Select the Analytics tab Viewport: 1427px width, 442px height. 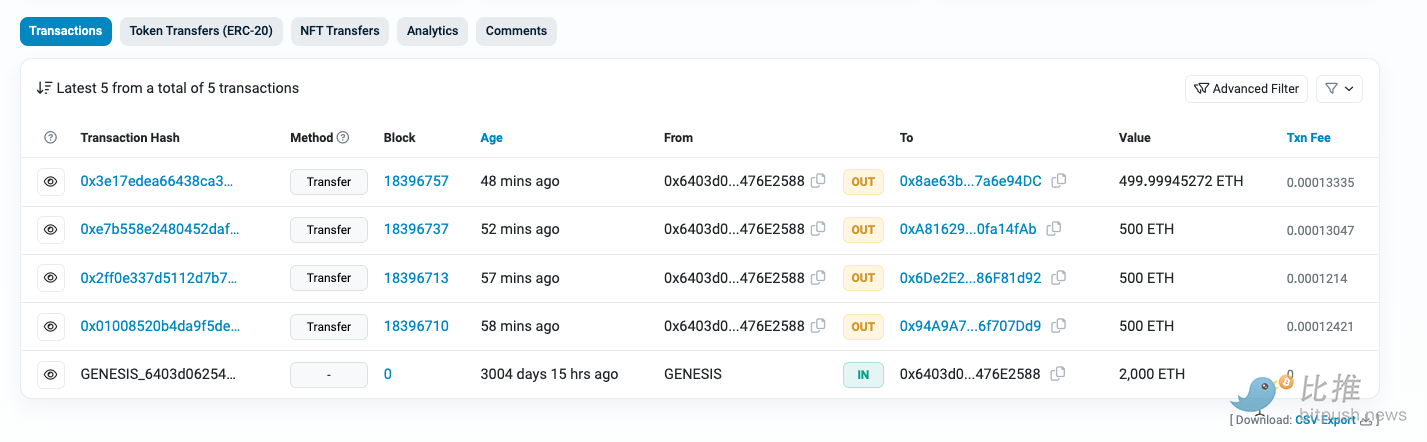[432, 31]
